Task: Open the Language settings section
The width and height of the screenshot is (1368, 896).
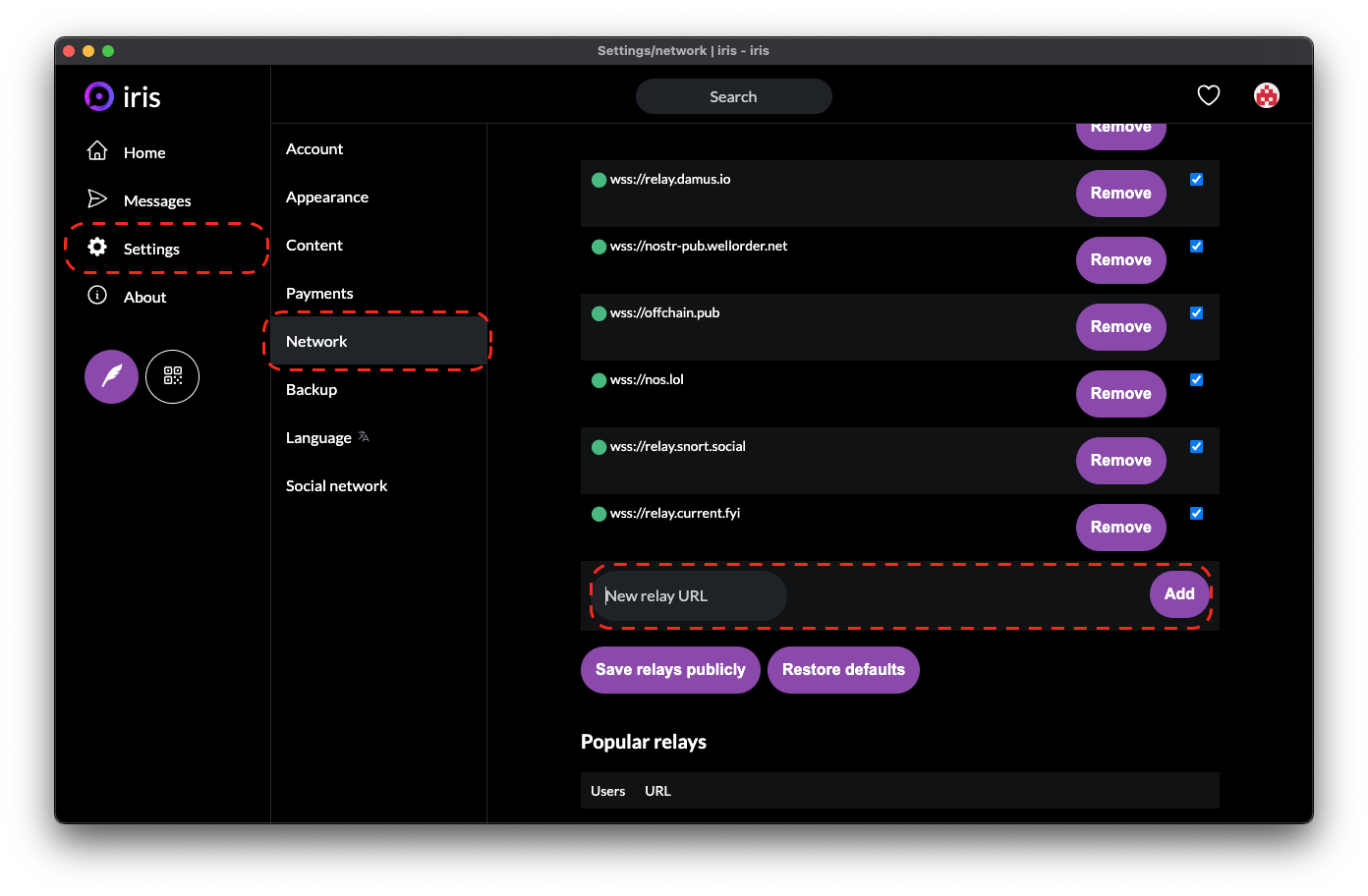Action: point(318,438)
